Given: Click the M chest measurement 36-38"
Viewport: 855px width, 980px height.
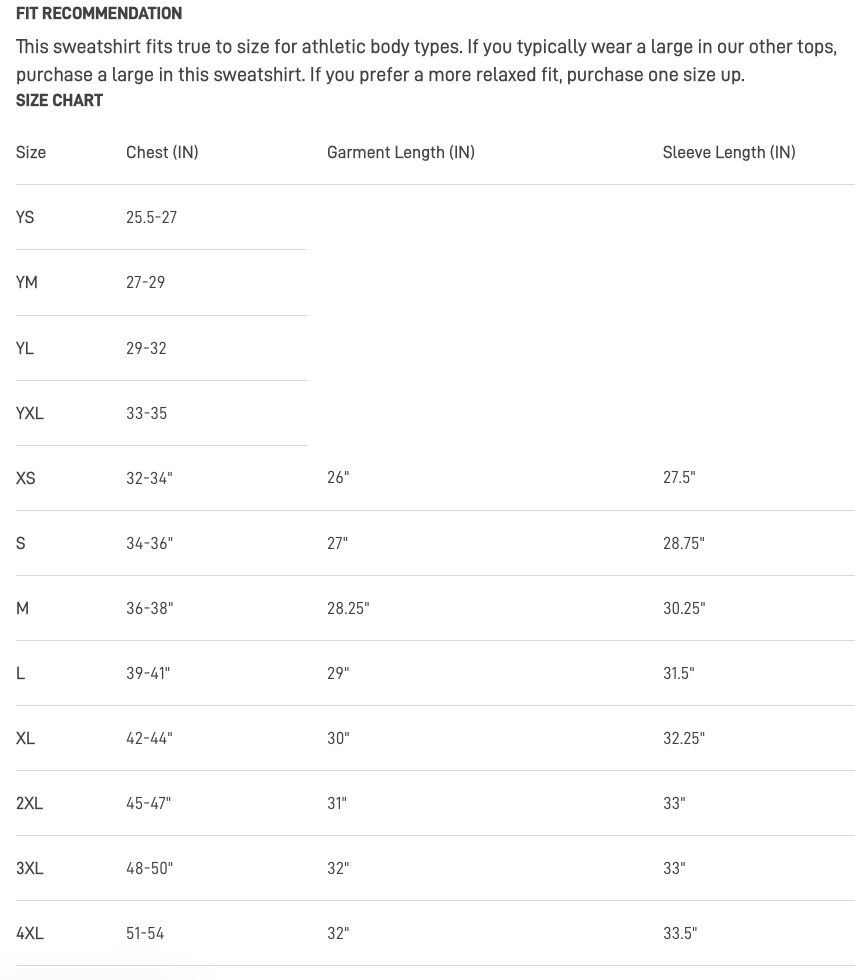Looking at the screenshot, I should (x=150, y=608).
